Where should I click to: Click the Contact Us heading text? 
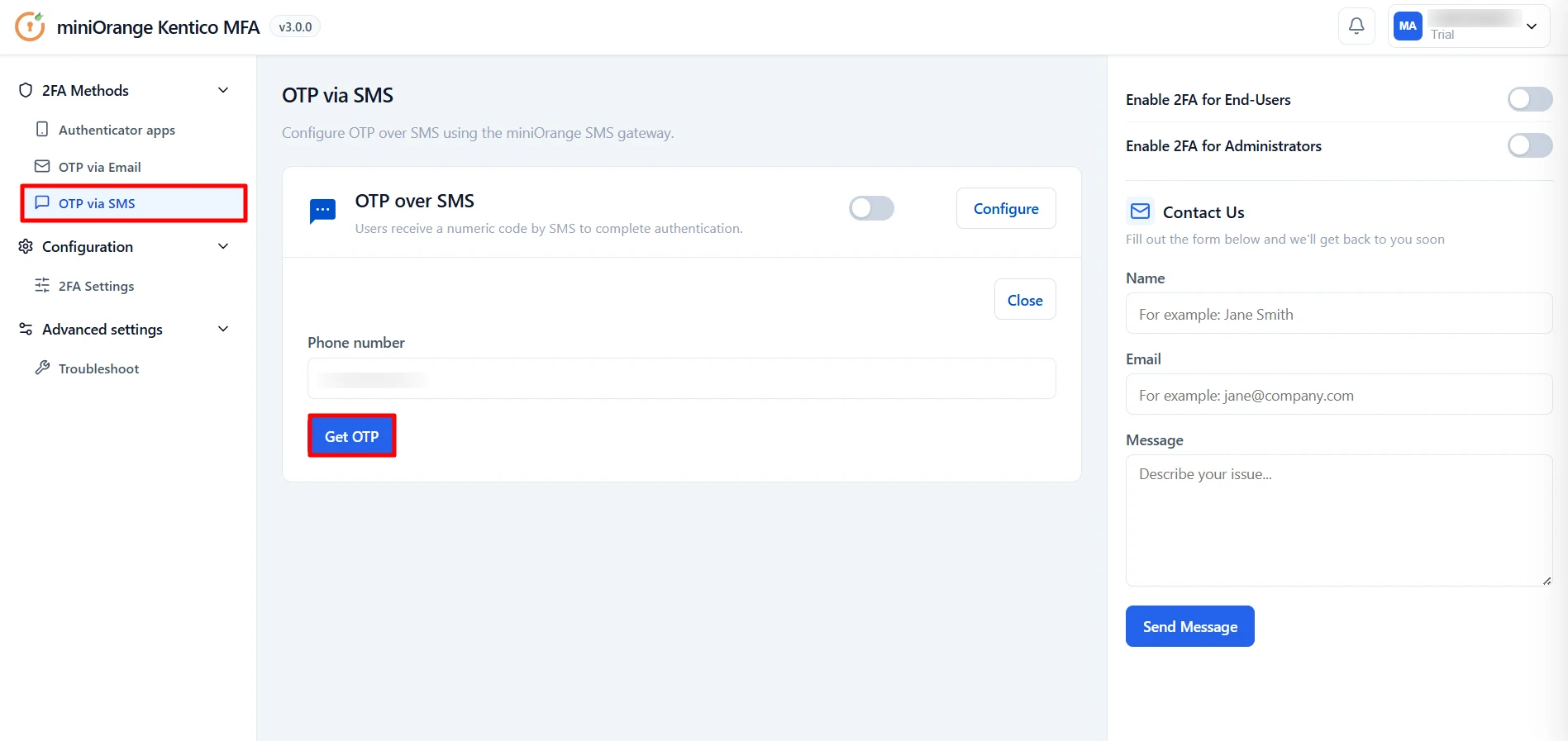tap(1203, 212)
